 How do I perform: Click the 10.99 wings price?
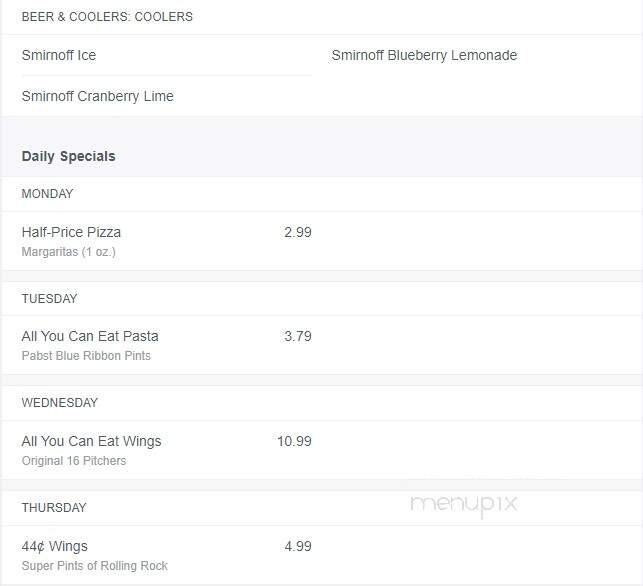(294, 441)
